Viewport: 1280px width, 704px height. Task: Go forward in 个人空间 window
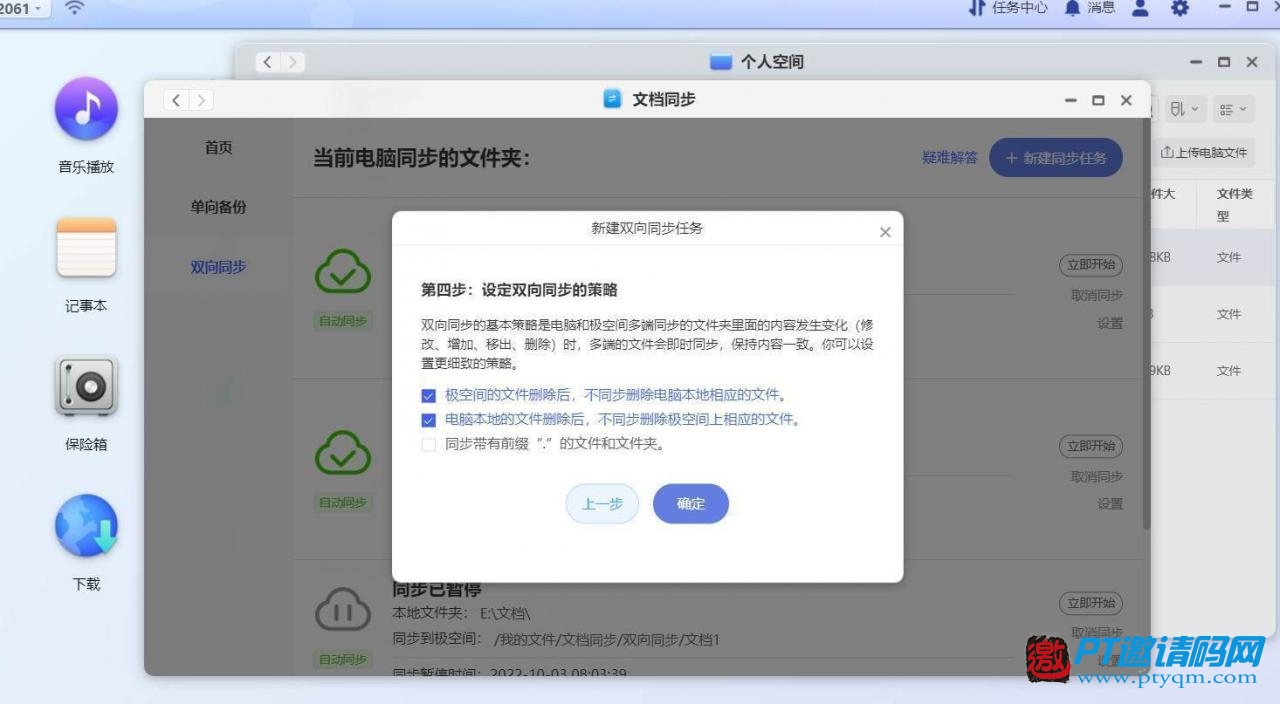pyautogui.click(x=292, y=62)
